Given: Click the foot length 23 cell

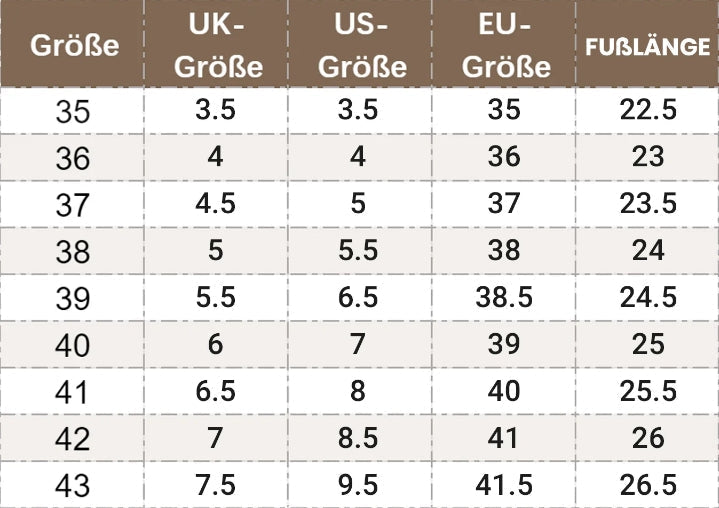Looking at the screenshot, I should pyautogui.click(x=648, y=157).
